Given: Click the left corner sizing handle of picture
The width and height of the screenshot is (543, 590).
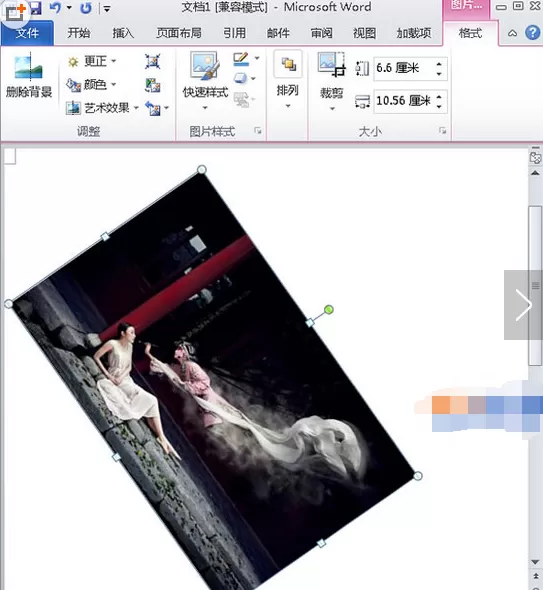Looking at the screenshot, I should 8,304.
